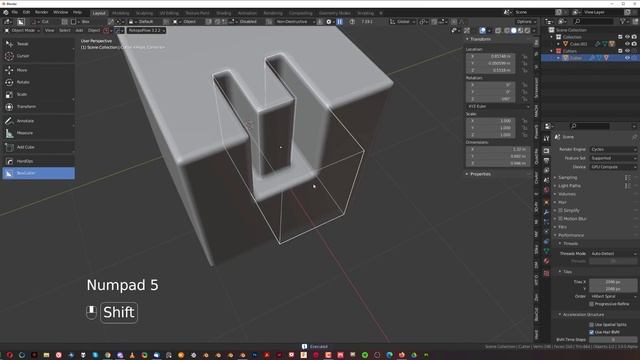Toggle Progressive Refine checkbox
The image size is (640, 360).
tap(591, 304)
